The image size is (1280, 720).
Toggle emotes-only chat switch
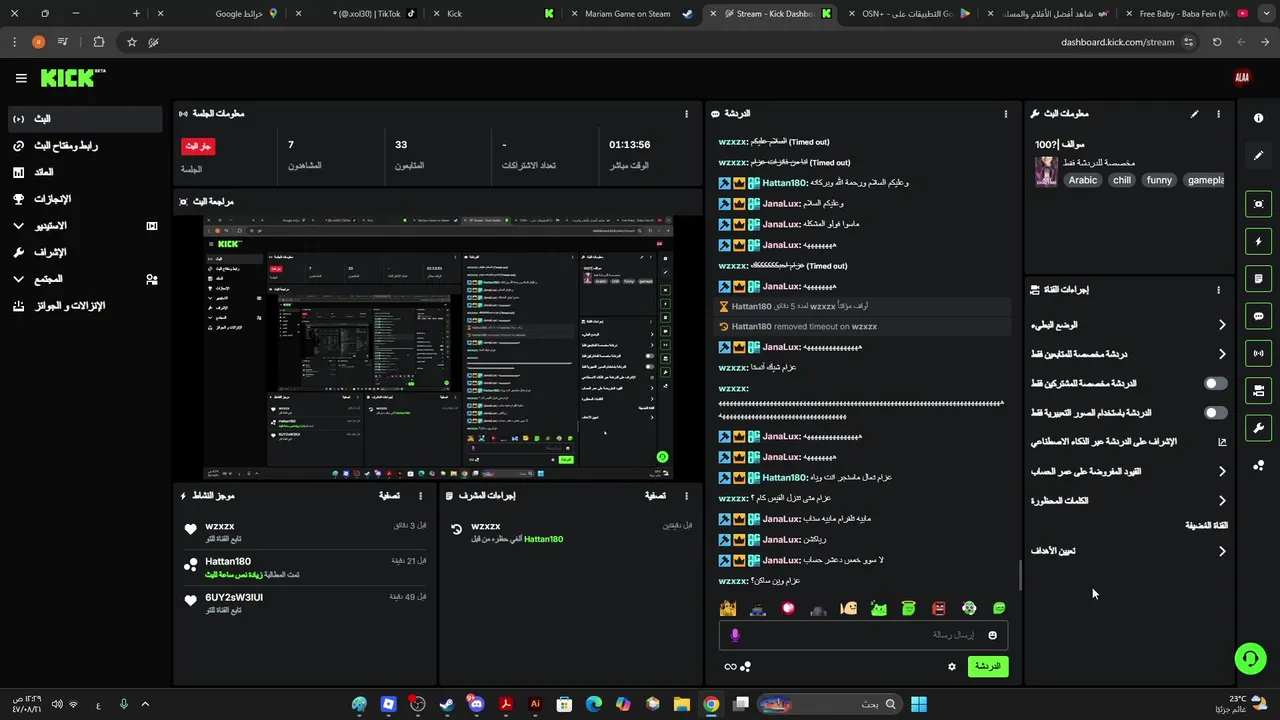point(1215,412)
